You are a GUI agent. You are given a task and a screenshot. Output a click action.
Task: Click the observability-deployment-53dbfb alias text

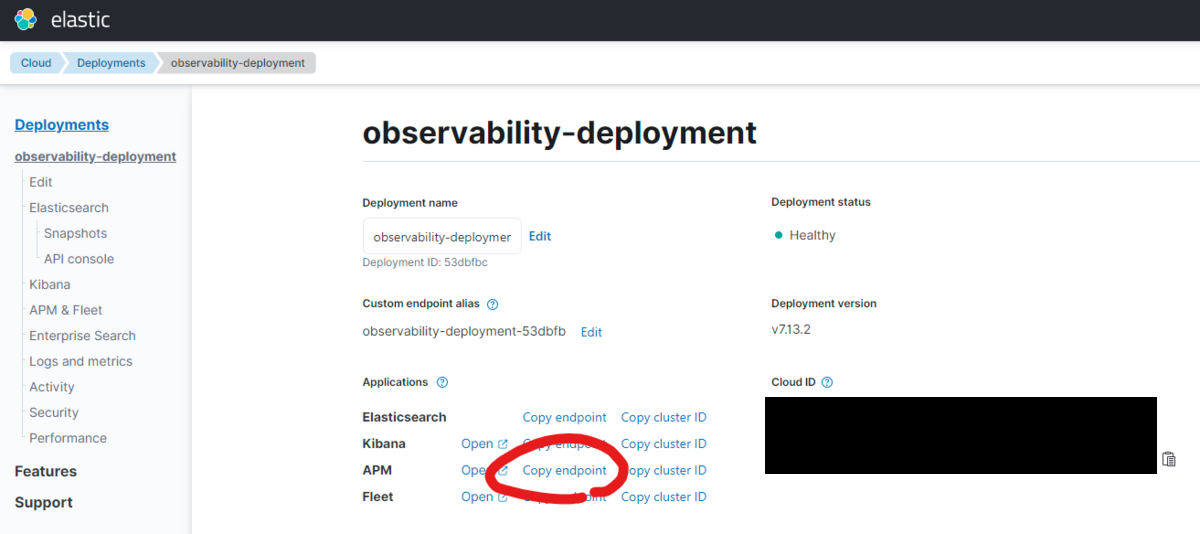[464, 332]
